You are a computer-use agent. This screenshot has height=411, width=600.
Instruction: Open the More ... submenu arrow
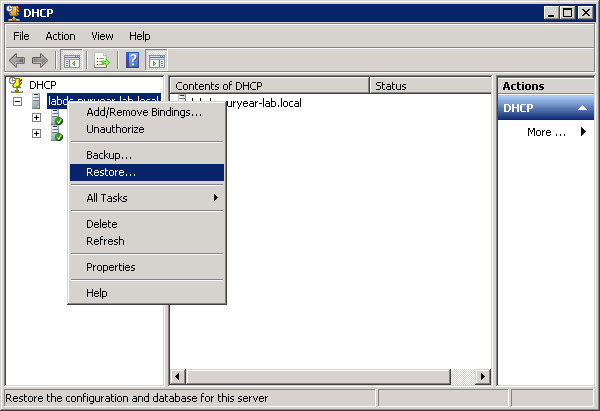583,132
